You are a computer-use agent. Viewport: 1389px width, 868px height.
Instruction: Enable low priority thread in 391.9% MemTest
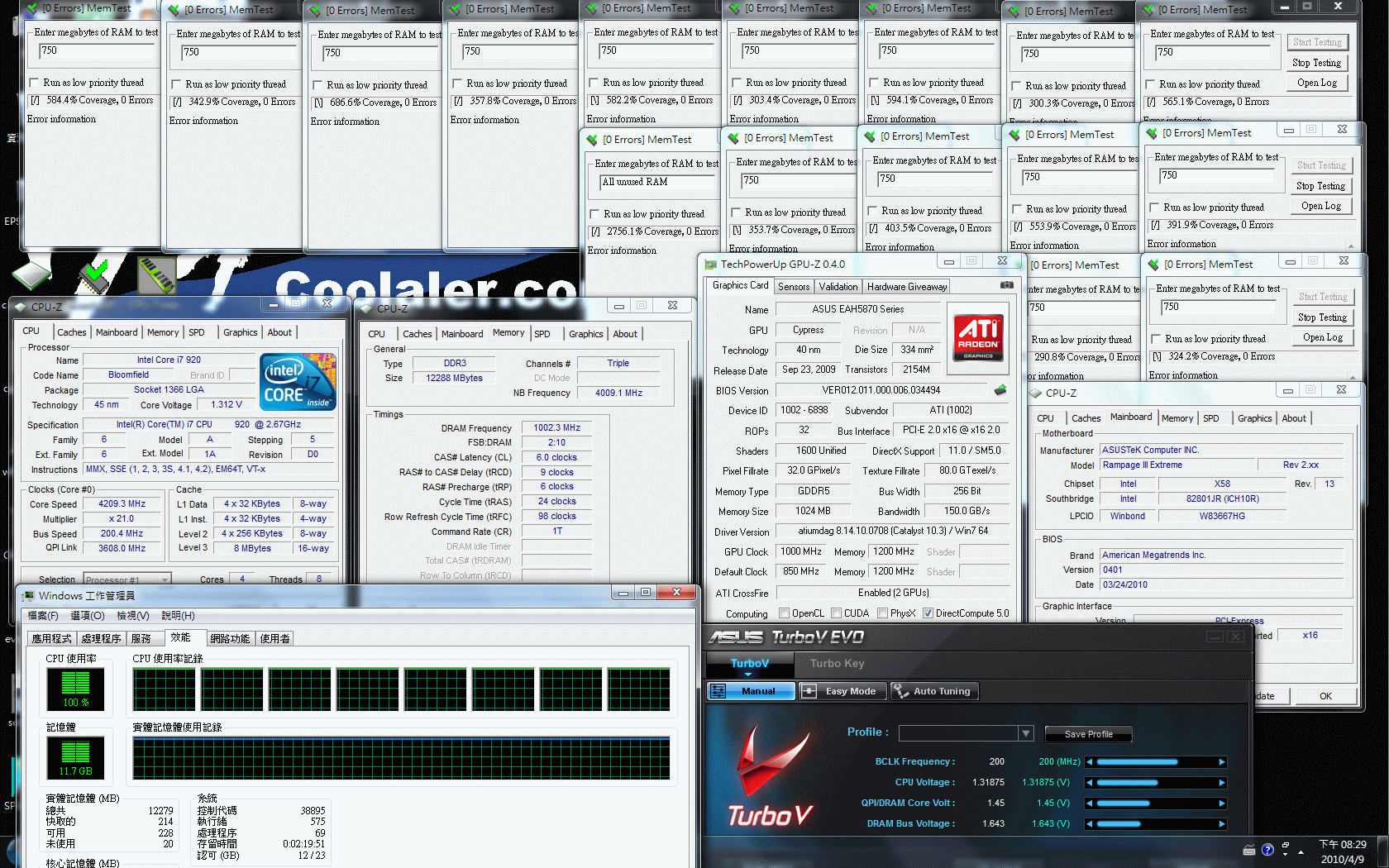pos(1155,207)
